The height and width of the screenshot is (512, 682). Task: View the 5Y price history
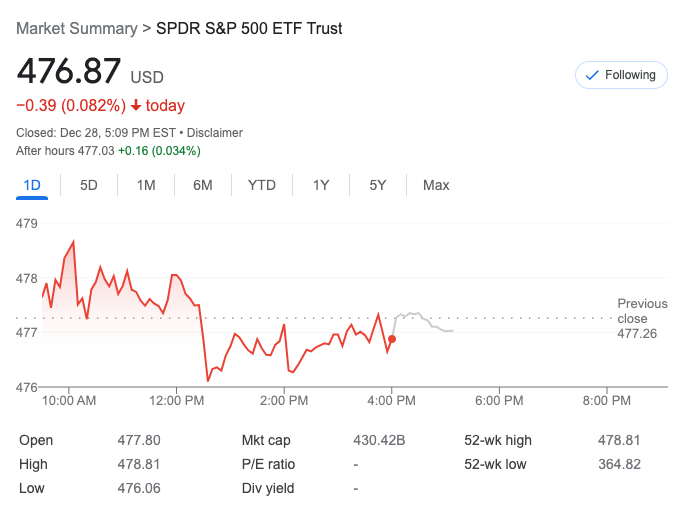pyautogui.click(x=377, y=185)
